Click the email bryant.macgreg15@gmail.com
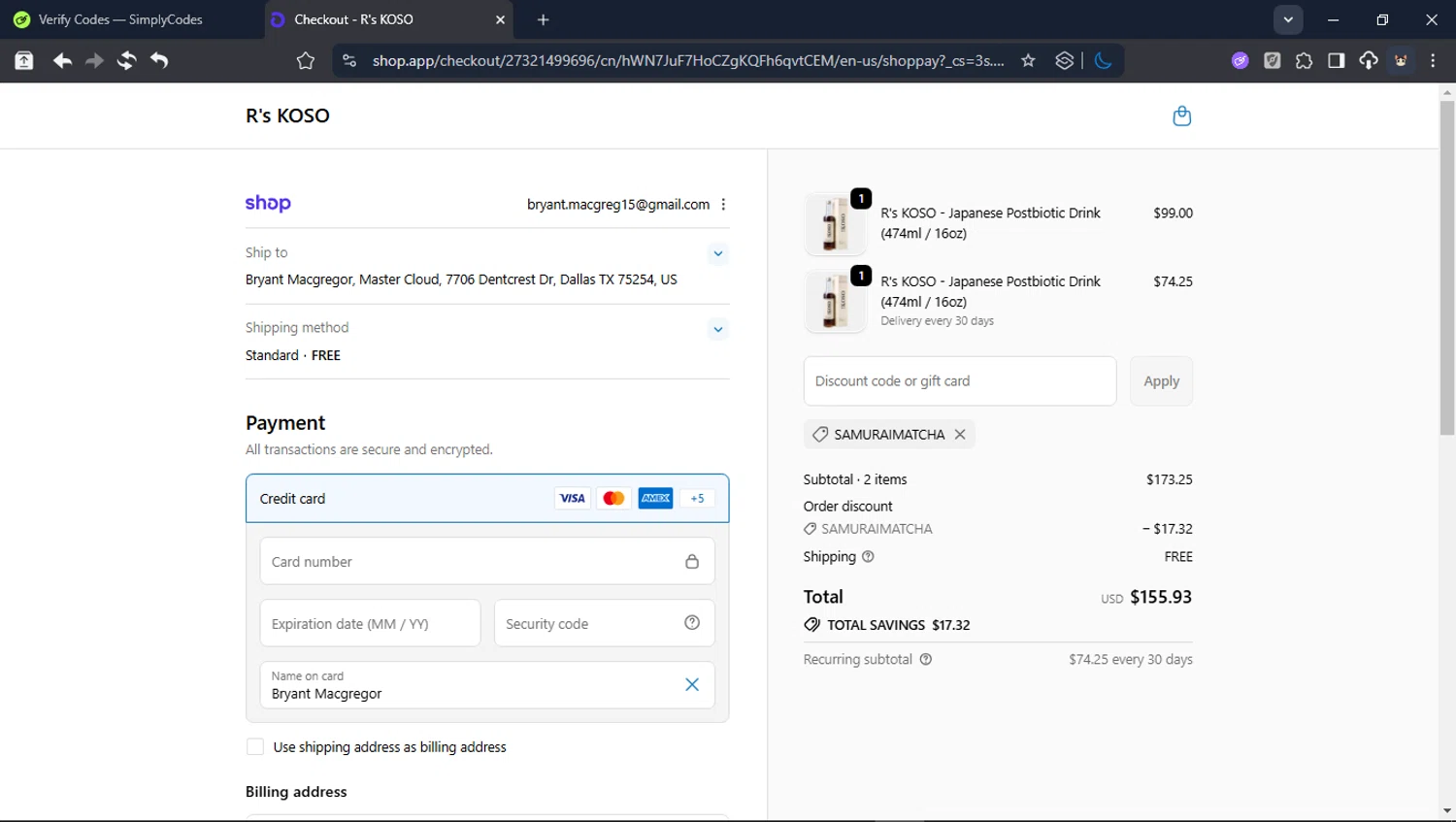This screenshot has height=822, width=1456. [618, 205]
